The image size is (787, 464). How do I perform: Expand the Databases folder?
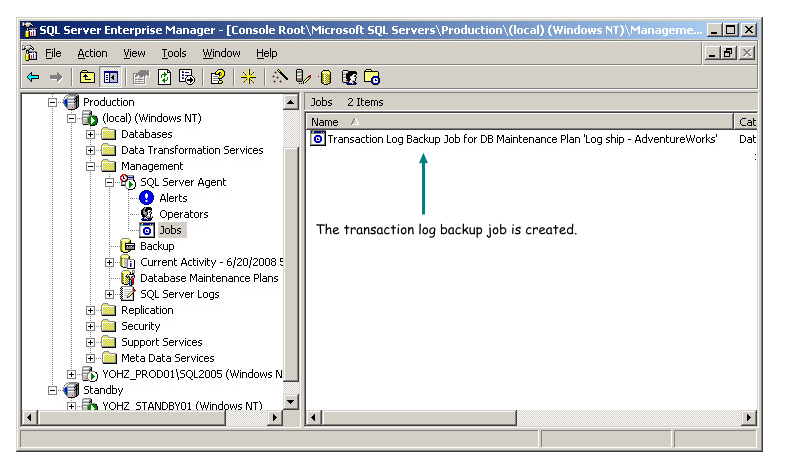click(x=90, y=135)
